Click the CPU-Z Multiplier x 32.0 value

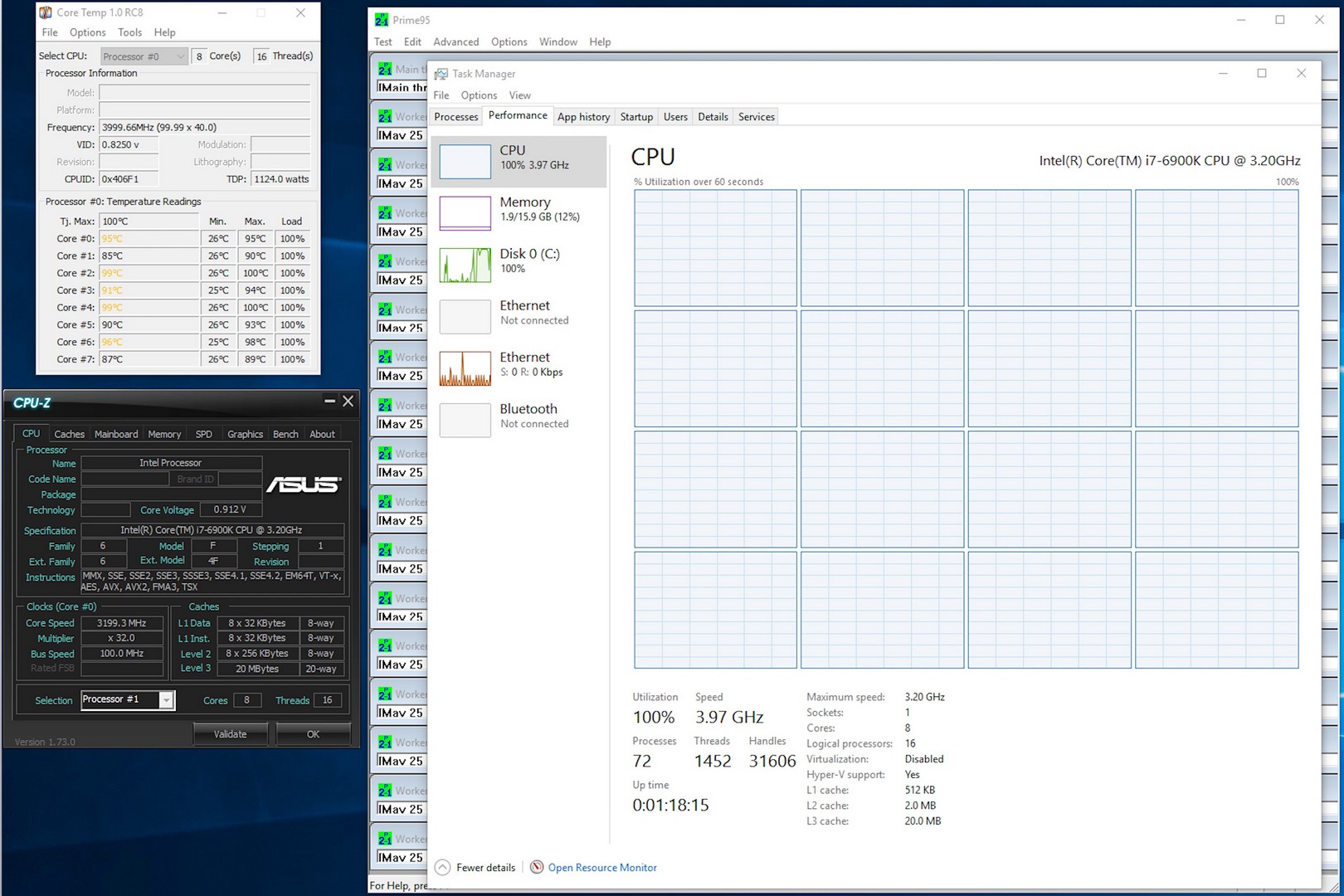[x=122, y=638]
